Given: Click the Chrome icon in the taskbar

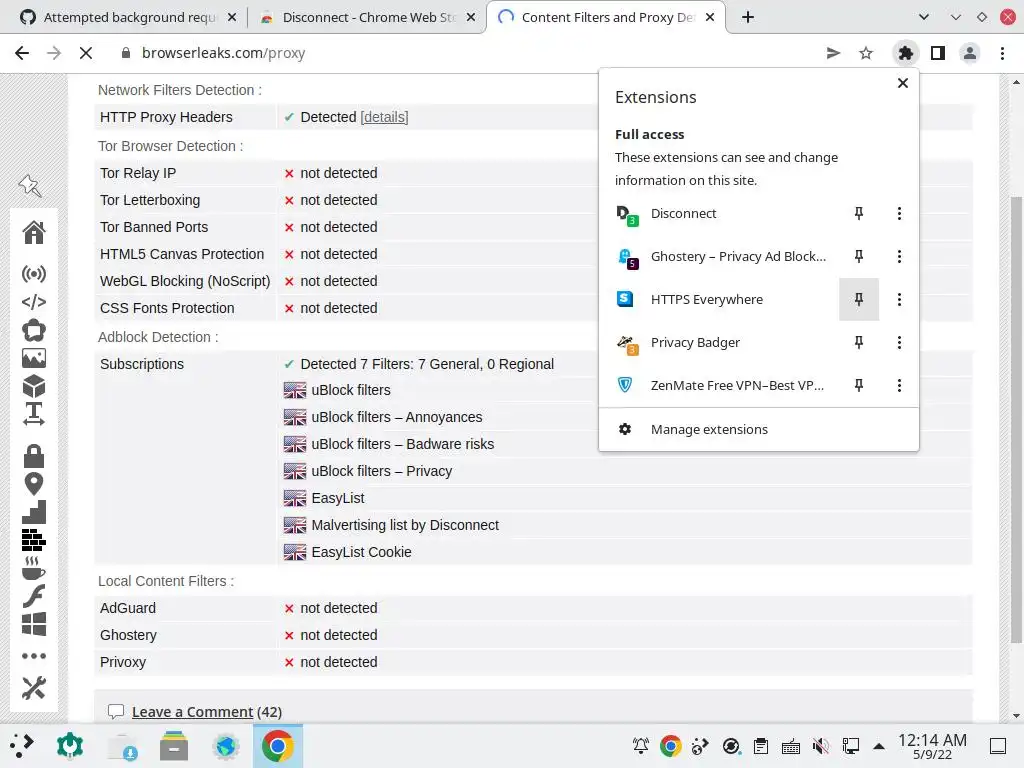Looking at the screenshot, I should (x=278, y=746).
